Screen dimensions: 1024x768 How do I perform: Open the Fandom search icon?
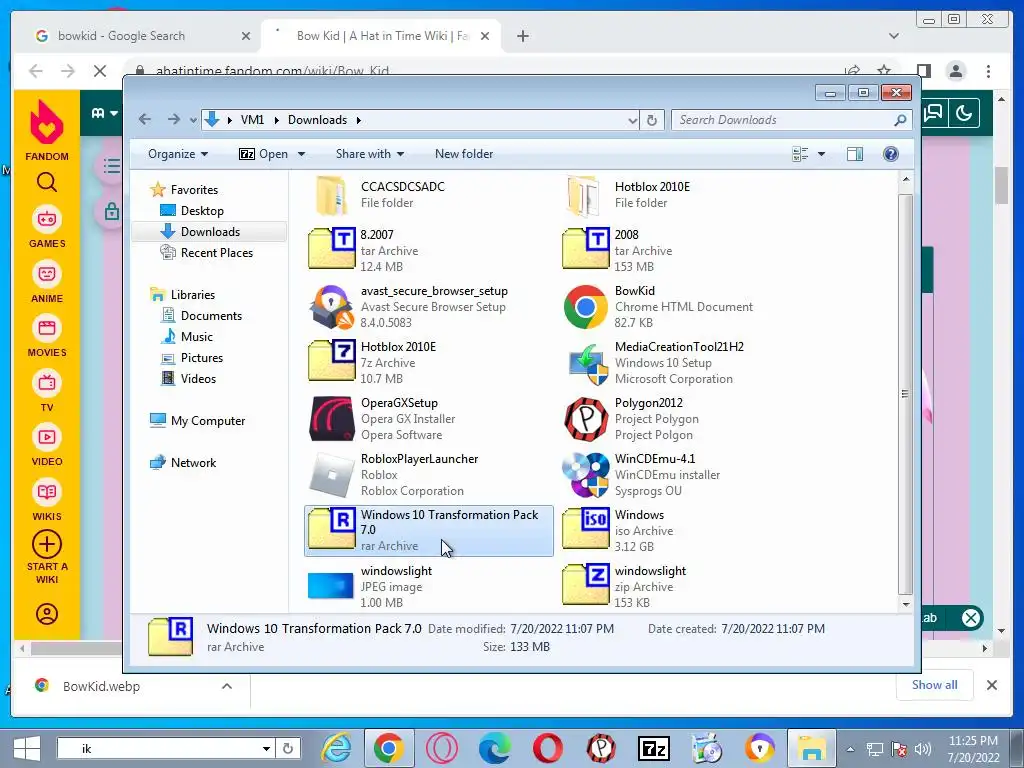[x=47, y=182]
